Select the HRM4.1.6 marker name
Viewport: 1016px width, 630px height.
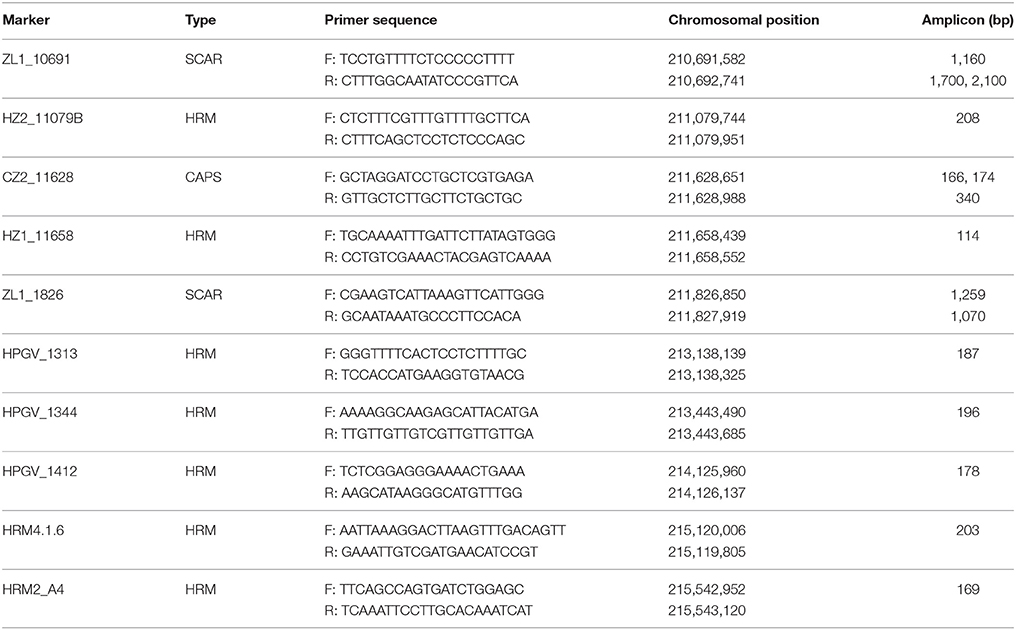[33, 531]
